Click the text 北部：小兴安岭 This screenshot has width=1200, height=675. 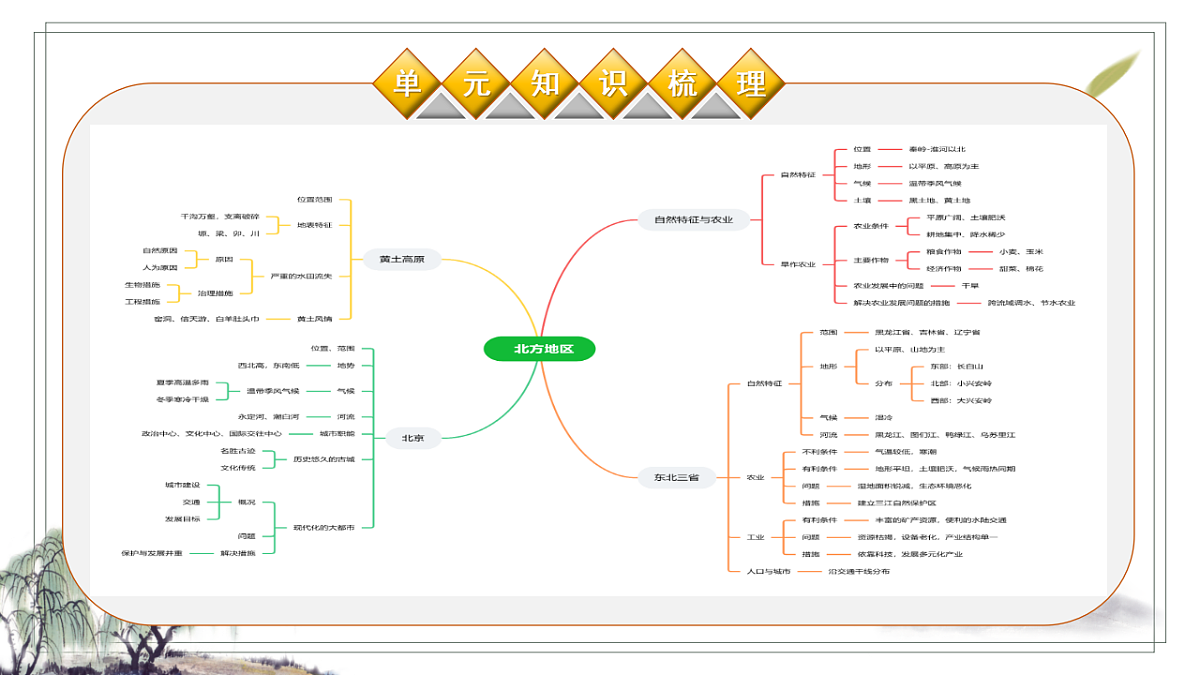coord(961,383)
